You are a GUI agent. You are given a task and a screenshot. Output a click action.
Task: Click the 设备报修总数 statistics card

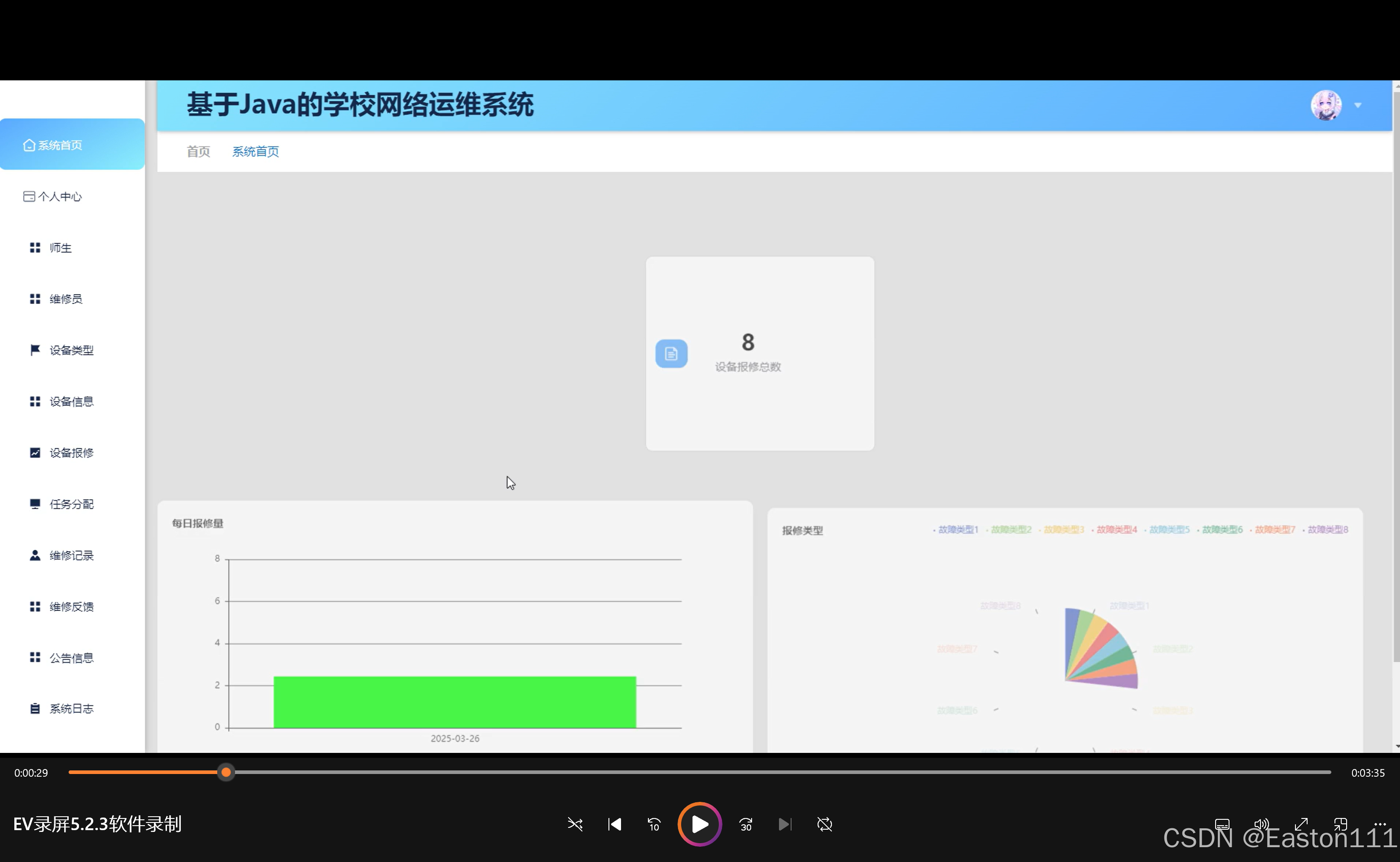[759, 353]
